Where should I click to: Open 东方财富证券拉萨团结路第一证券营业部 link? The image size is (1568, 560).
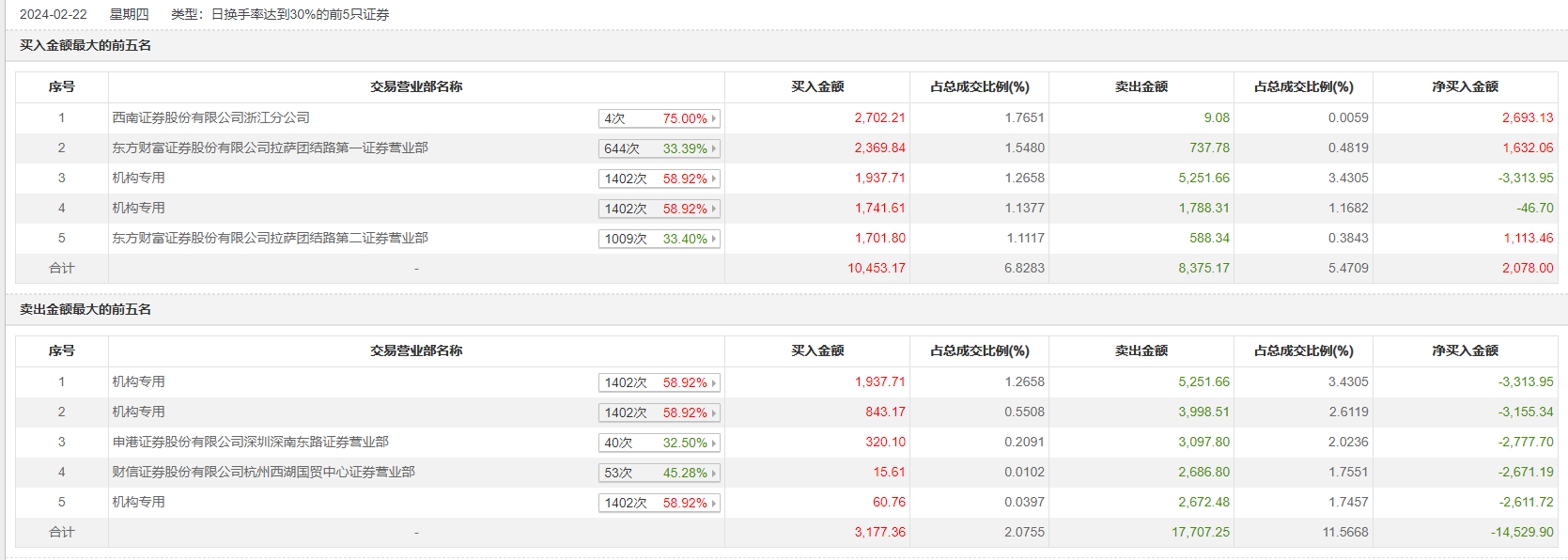(270, 148)
